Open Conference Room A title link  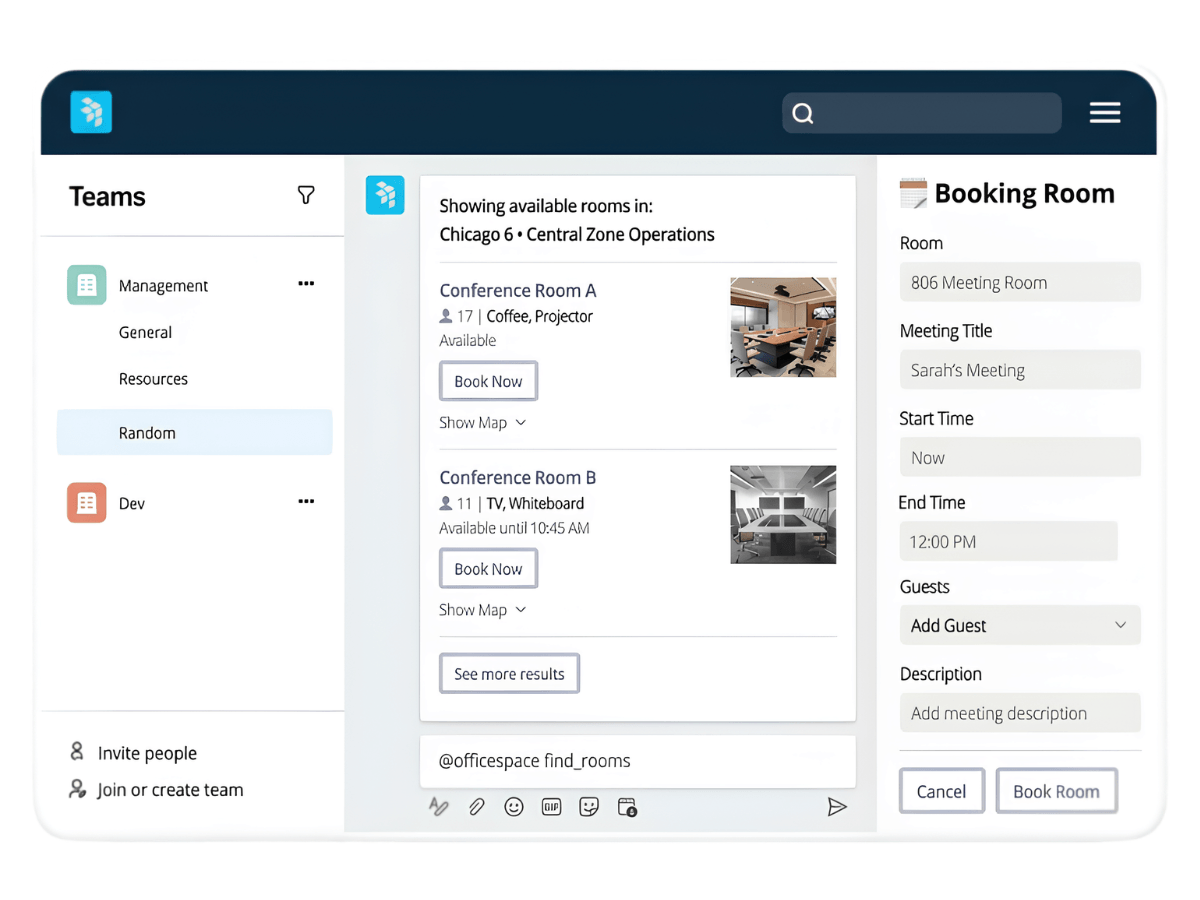pos(518,290)
